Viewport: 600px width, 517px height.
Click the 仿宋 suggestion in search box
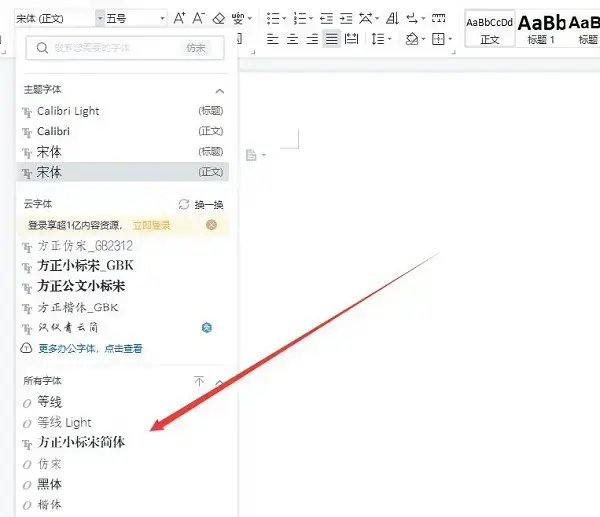point(196,48)
